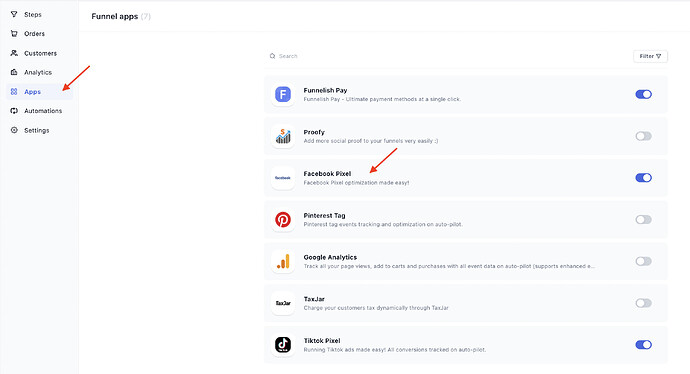Open Automations in the sidebar
690x374 pixels.
[x=43, y=111]
